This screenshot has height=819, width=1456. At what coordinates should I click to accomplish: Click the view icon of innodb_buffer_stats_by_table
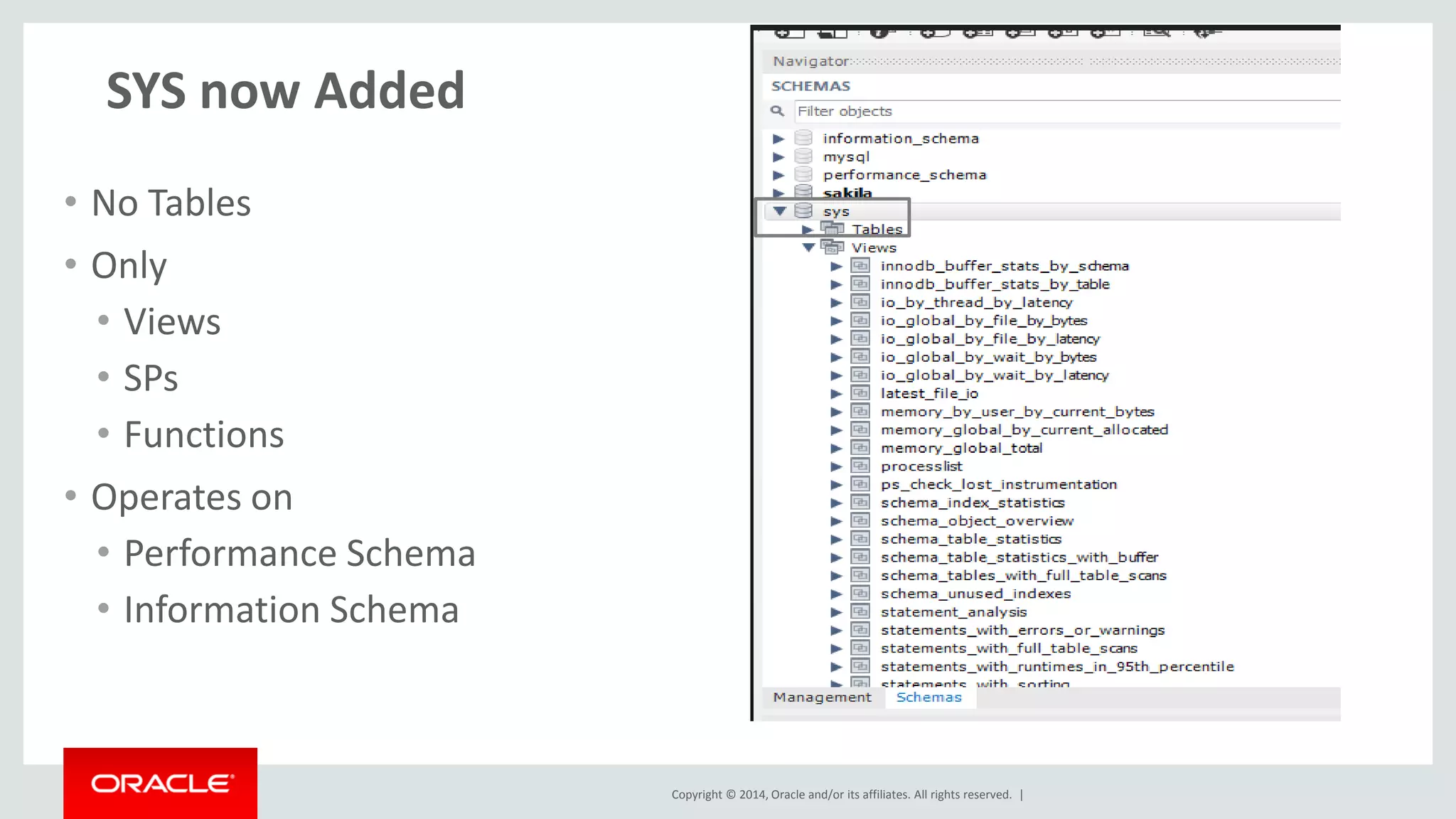pos(860,284)
